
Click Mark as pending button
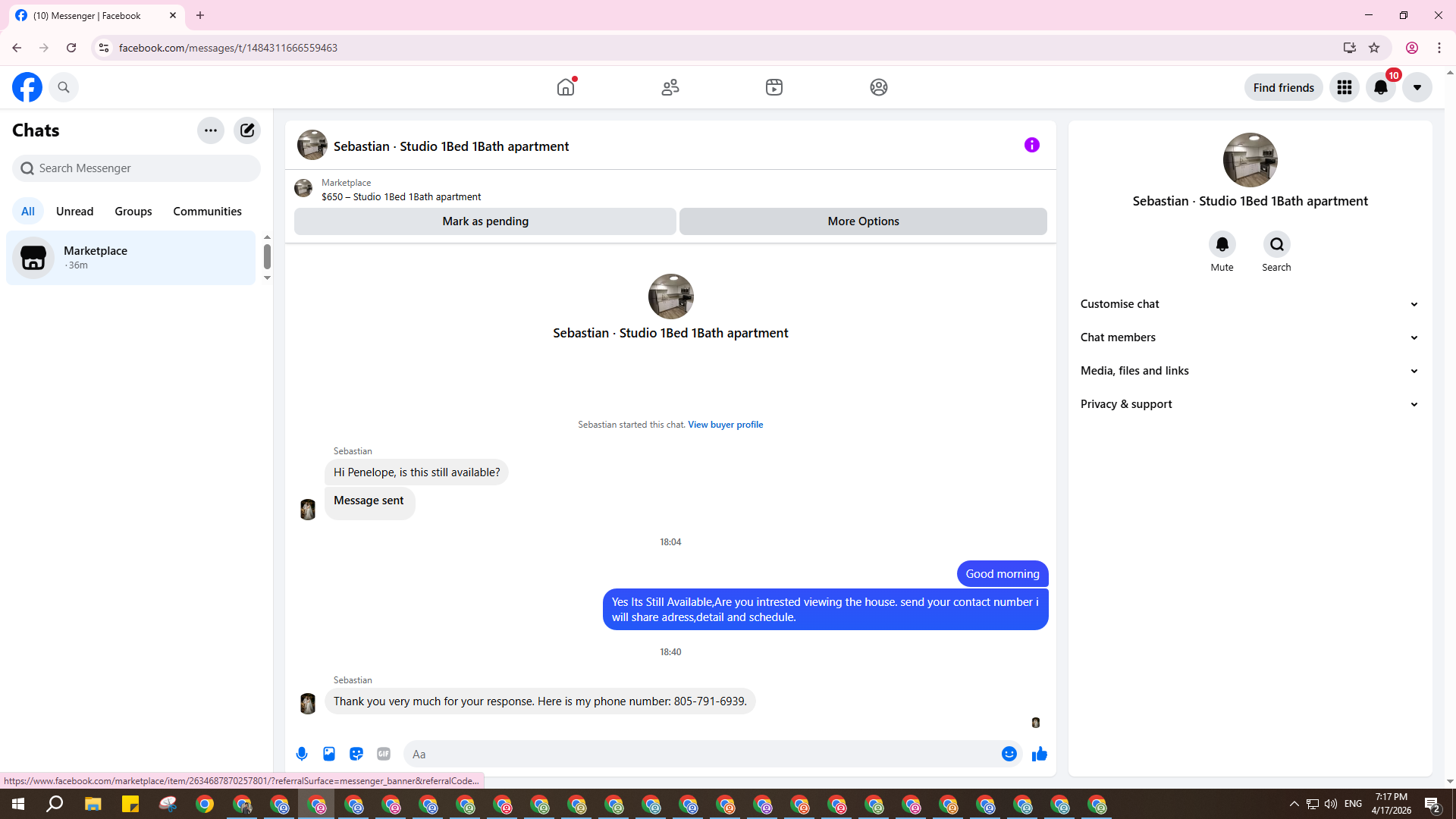click(485, 221)
